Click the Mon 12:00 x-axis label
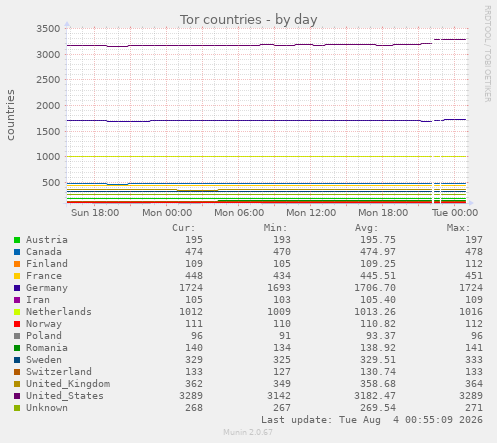The width and height of the screenshot is (497, 443). (x=311, y=213)
